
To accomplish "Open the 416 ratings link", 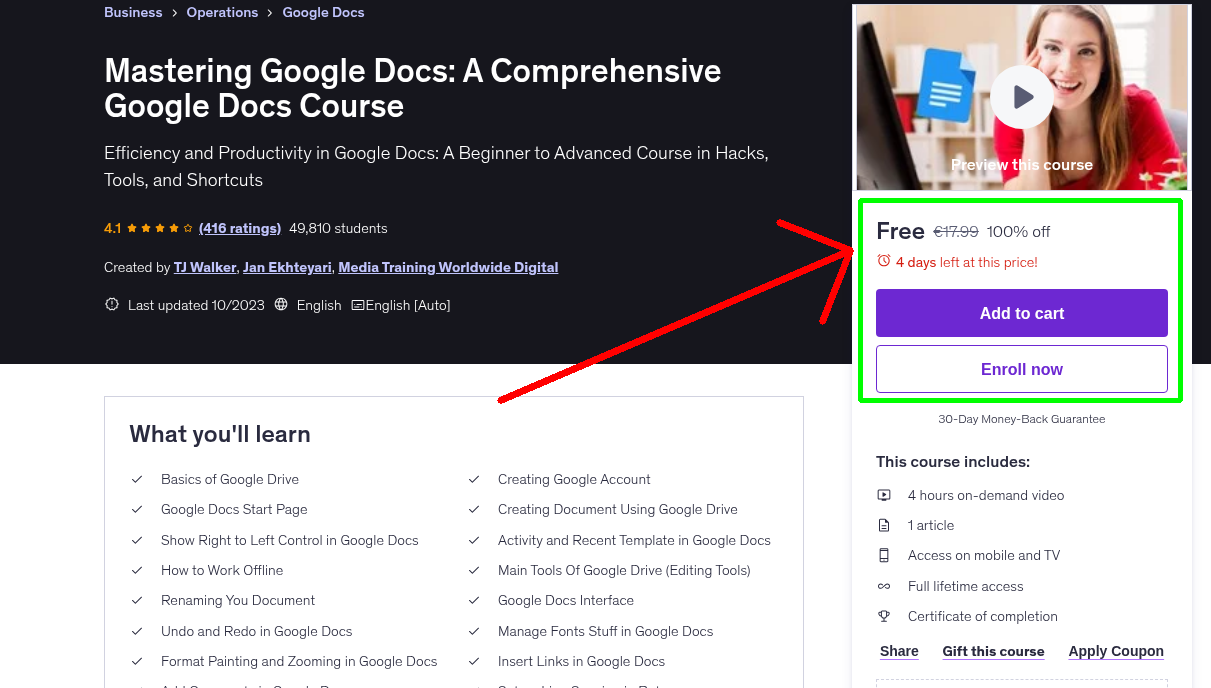I will 239,228.
